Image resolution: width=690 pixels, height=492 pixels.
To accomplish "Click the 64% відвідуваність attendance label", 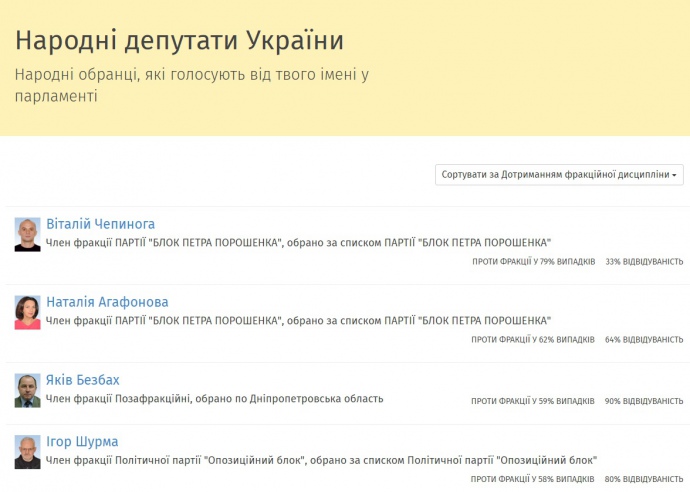I will 644,340.
